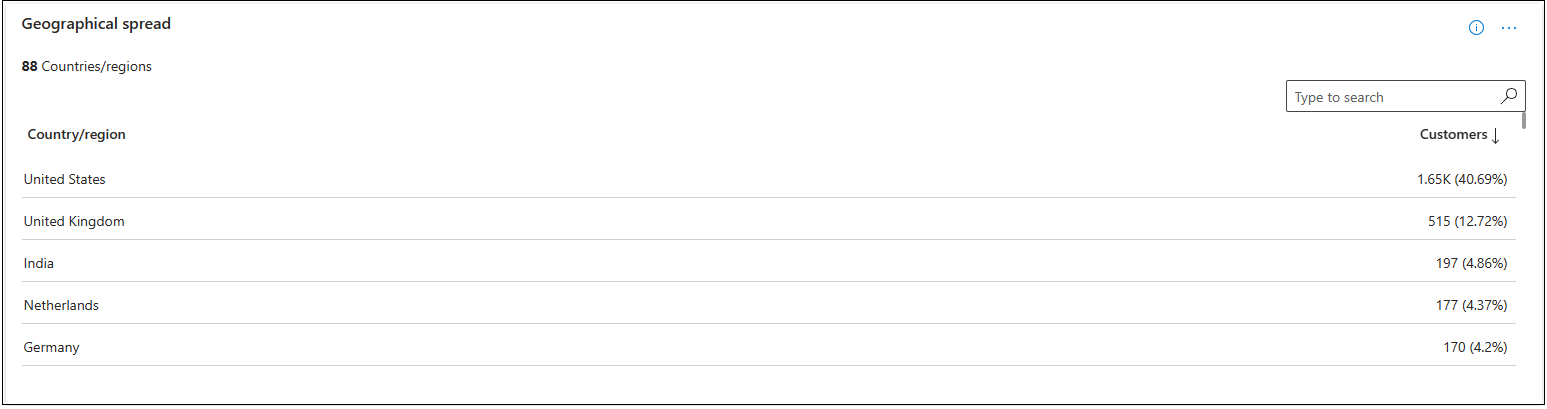Image resolution: width=1547 pixels, height=409 pixels.
Task: Click the 197 (4.86%) customers value
Action: coord(1471,263)
